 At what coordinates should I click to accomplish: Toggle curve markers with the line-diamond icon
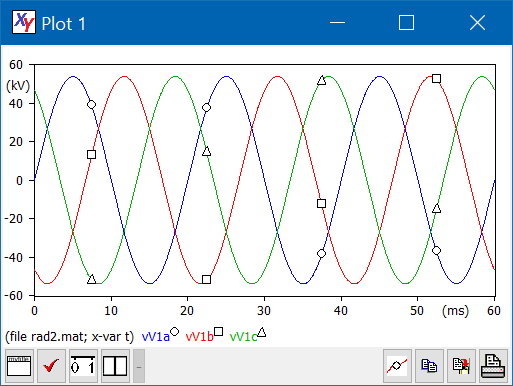[397, 366]
